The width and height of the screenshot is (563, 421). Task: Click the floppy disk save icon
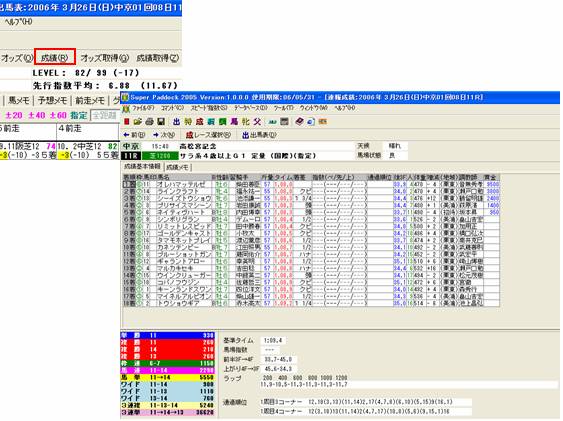point(161,122)
